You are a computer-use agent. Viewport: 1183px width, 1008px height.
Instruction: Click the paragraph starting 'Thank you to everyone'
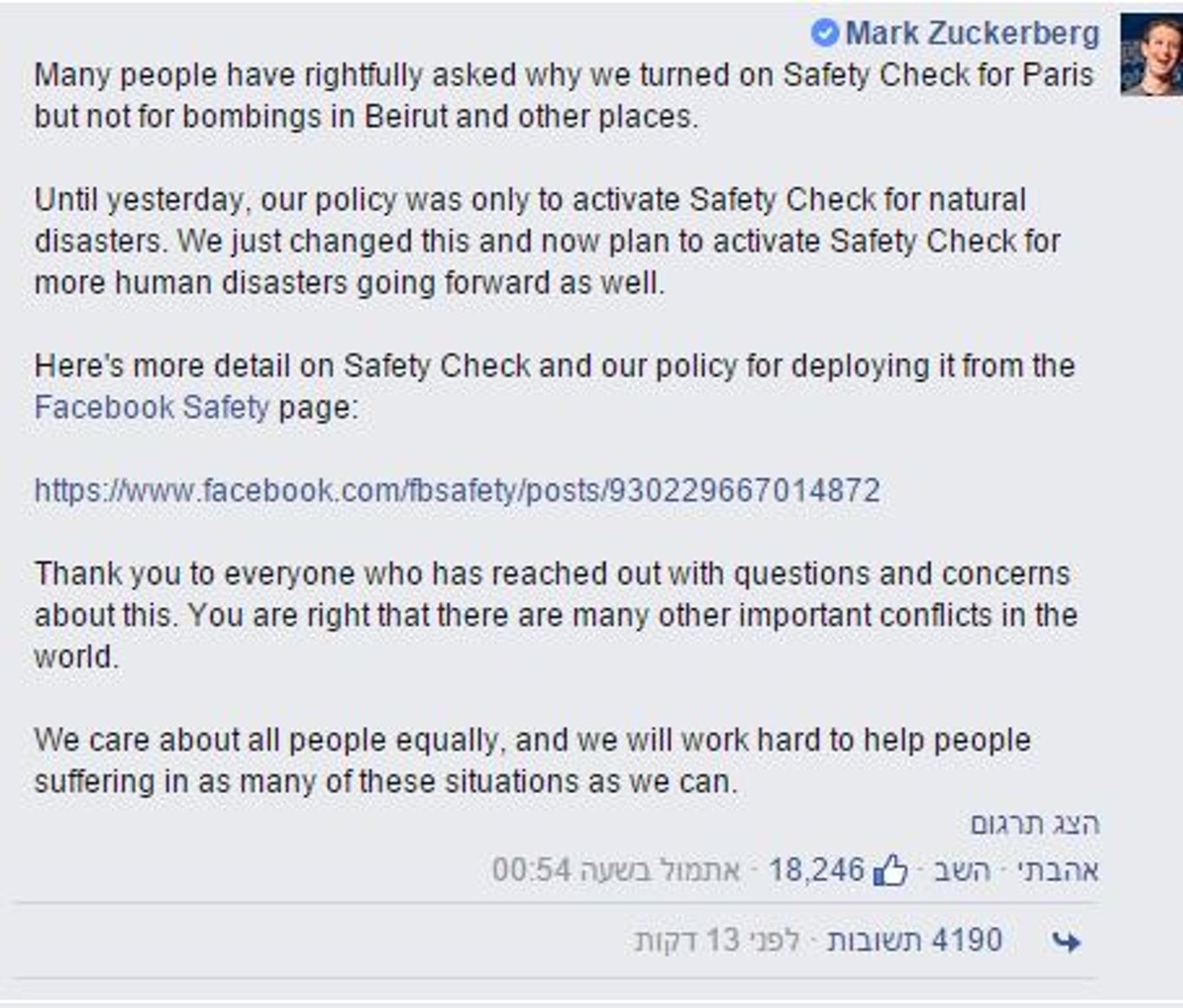[555, 615]
